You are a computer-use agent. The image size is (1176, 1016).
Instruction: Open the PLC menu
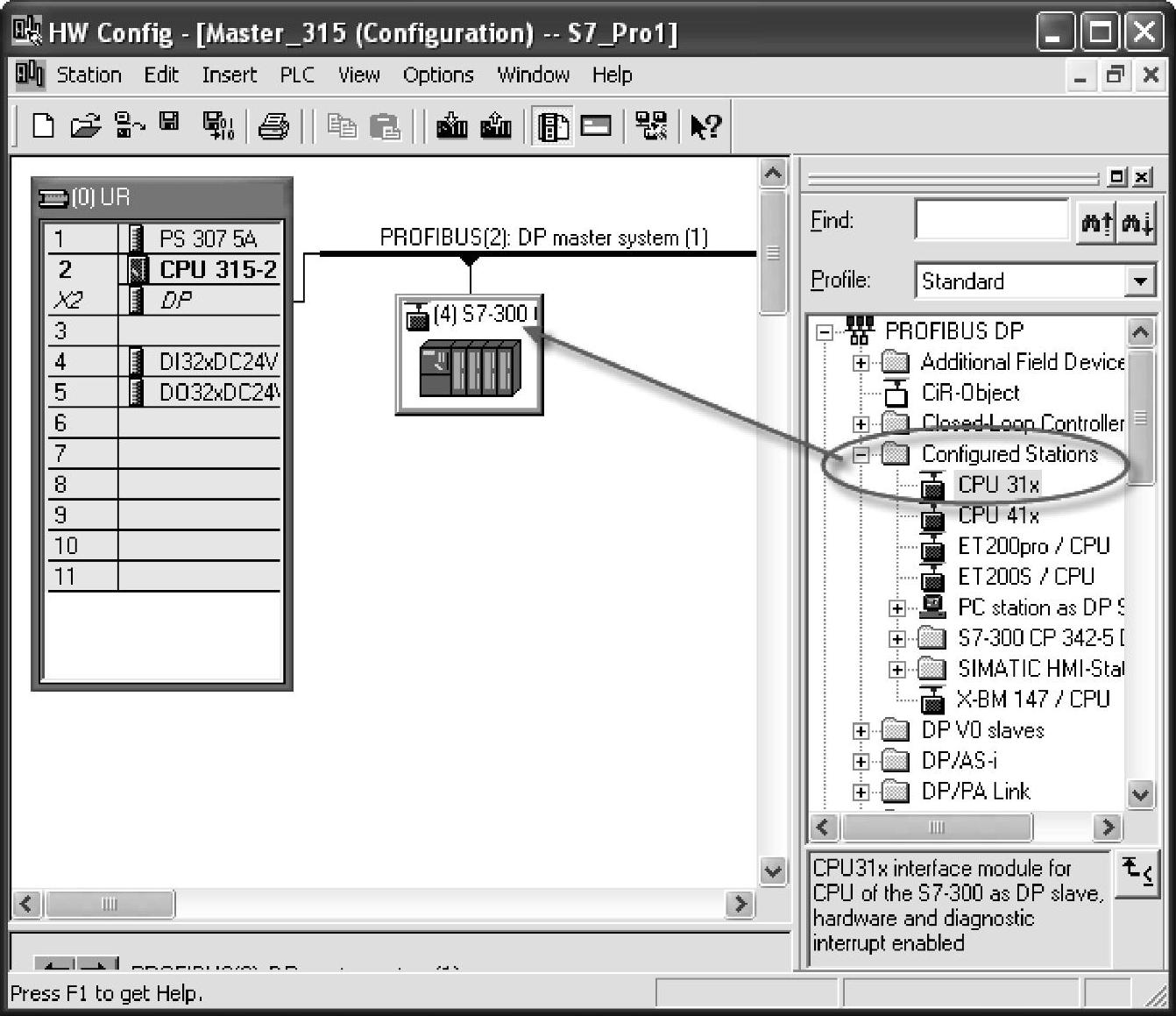pyautogui.click(x=297, y=75)
